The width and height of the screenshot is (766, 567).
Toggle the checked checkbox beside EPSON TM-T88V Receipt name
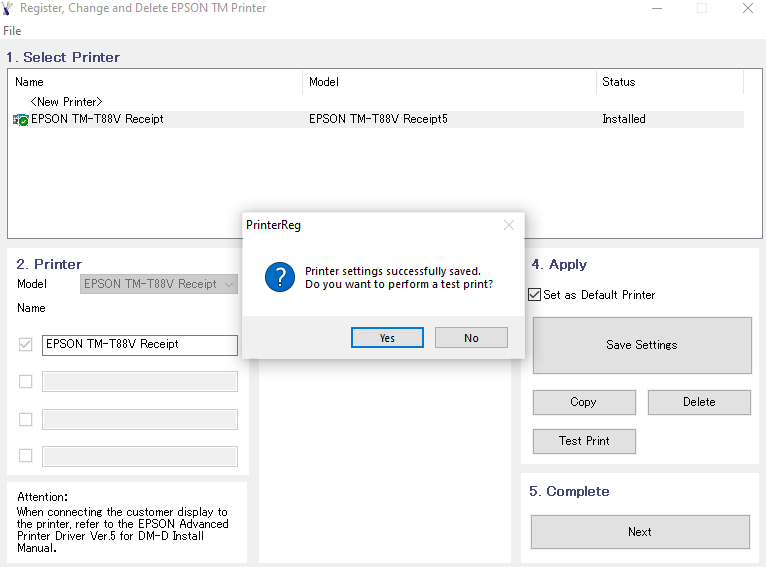pyautogui.click(x=25, y=344)
